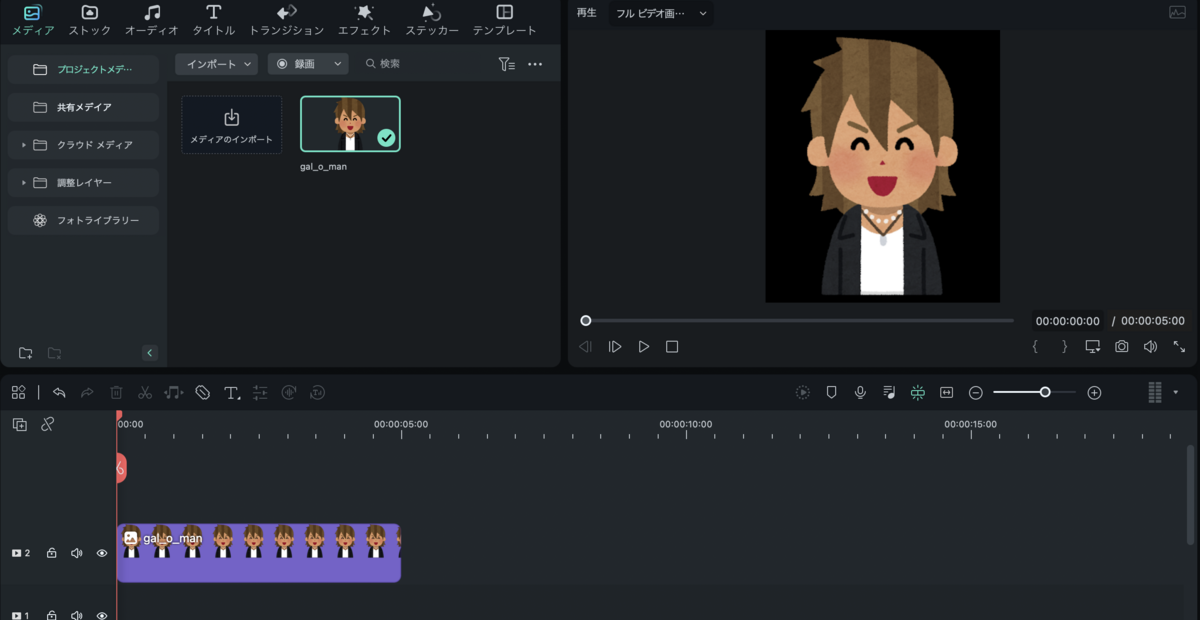1200x620 pixels.
Task: Open the トランジション tab
Action: point(286,20)
